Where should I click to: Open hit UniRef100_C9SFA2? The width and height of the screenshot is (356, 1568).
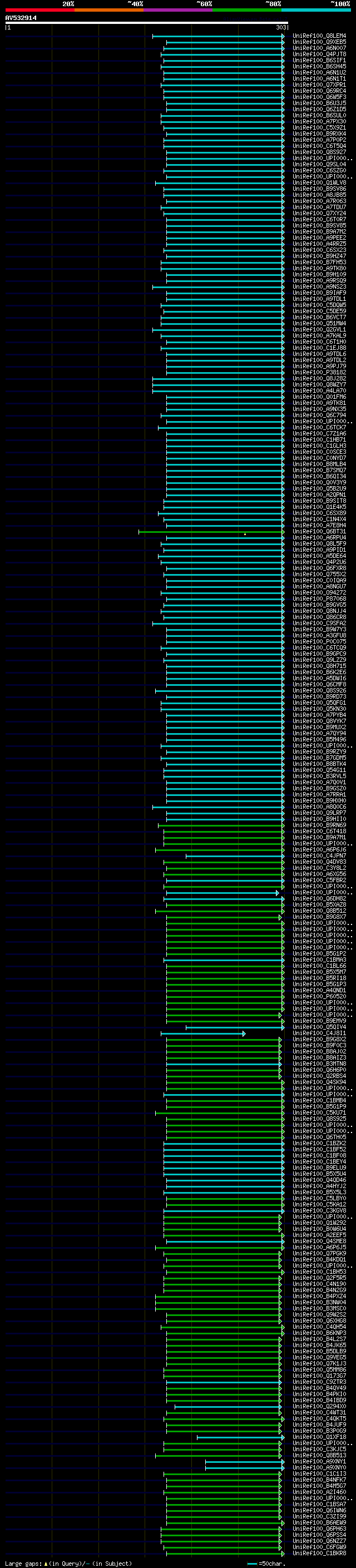[319, 624]
